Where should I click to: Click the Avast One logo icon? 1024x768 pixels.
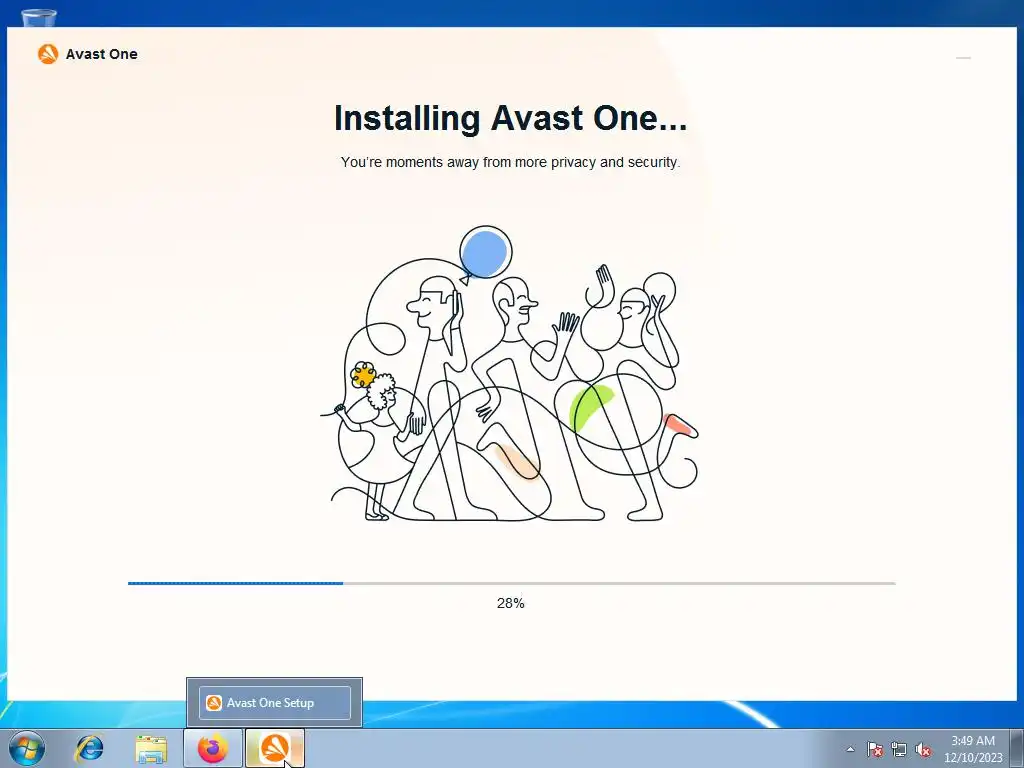pos(48,54)
